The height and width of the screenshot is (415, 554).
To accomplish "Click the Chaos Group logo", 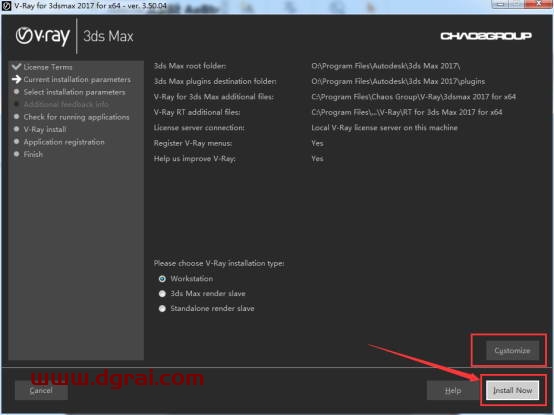I will [x=486, y=36].
